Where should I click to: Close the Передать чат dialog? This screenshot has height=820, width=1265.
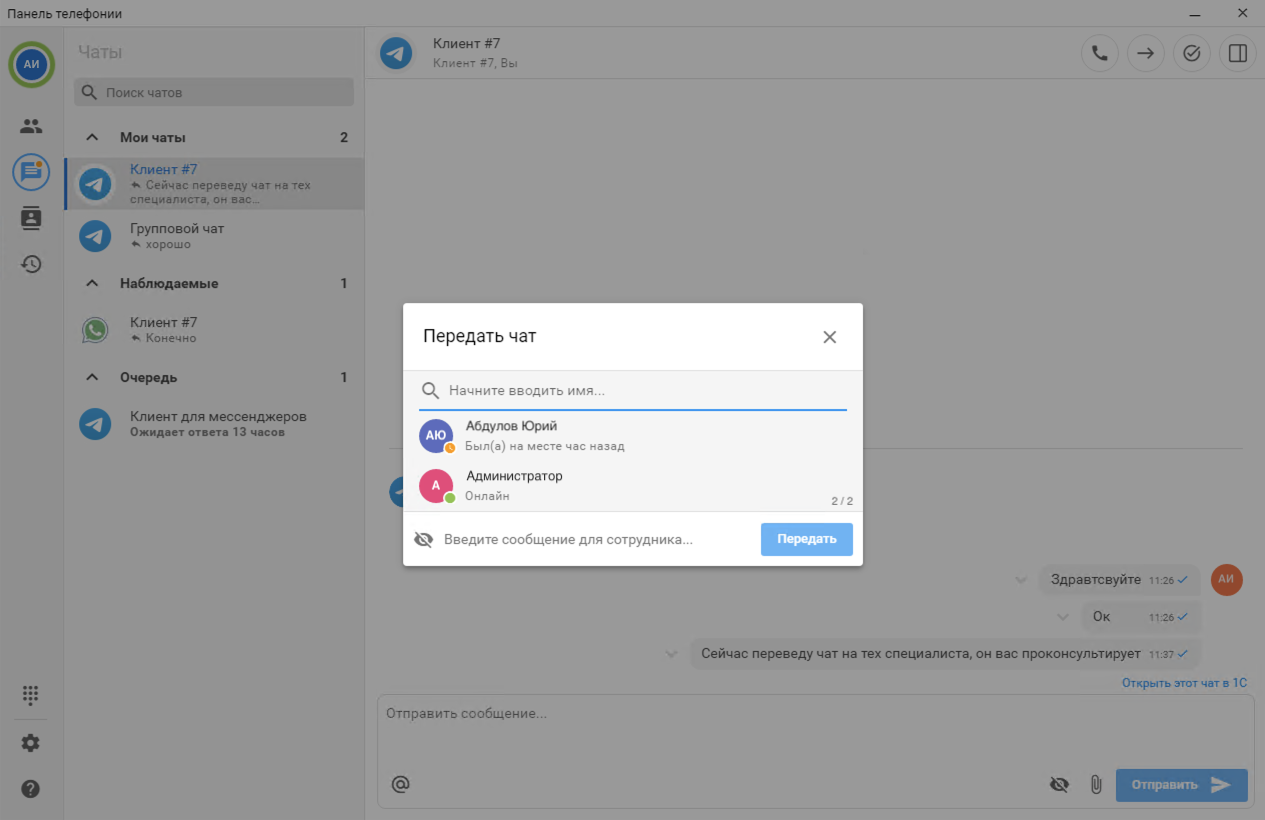(829, 337)
